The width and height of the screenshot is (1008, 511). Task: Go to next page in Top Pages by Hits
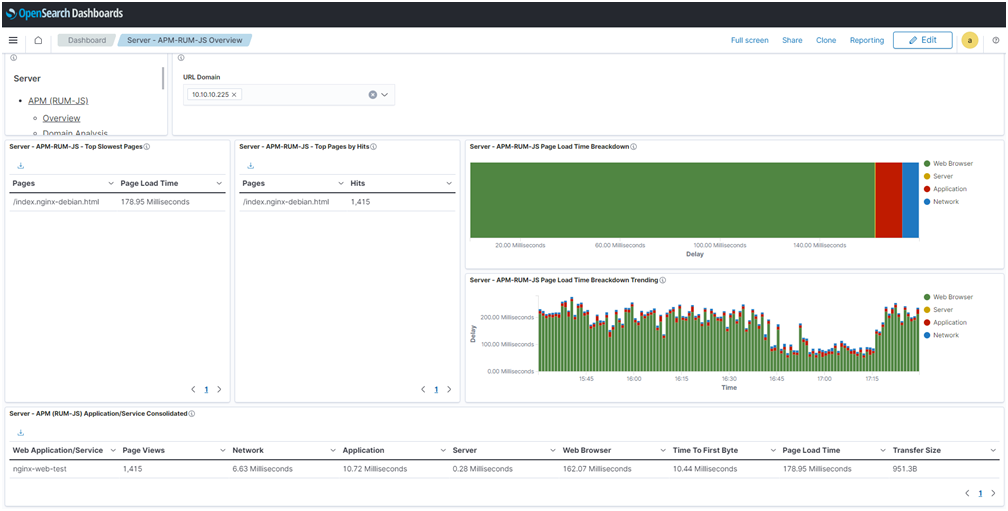[449, 390]
